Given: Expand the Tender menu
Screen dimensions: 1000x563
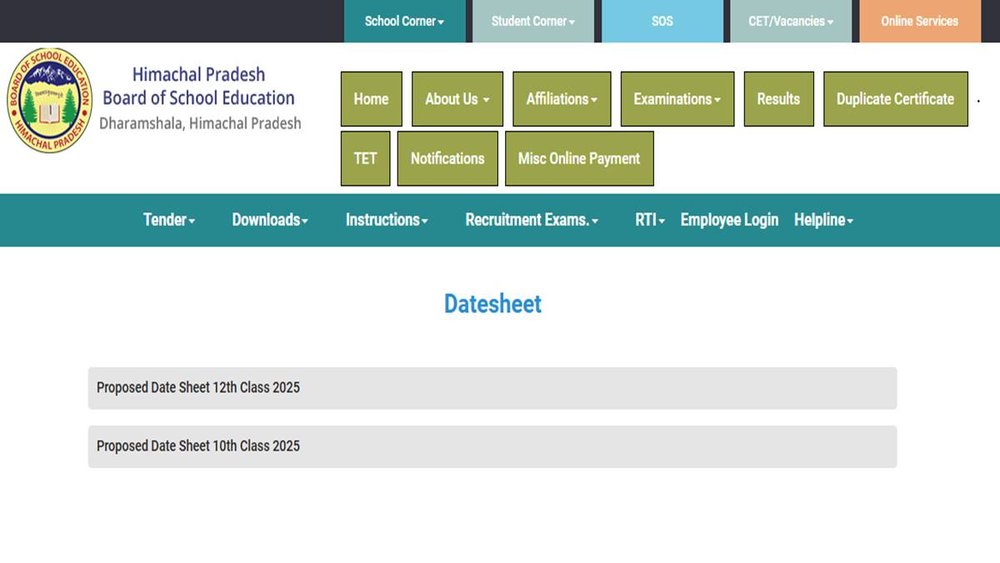Looking at the screenshot, I should tap(169, 220).
